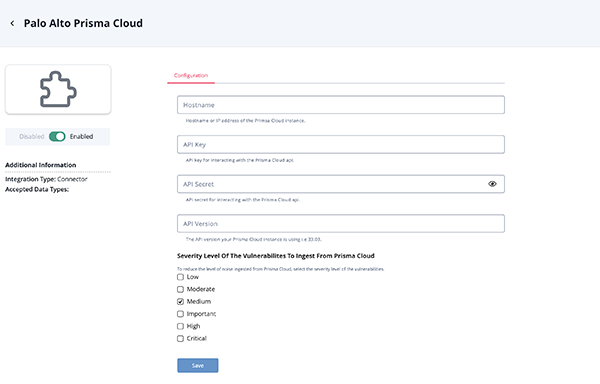The image size is (600, 384).
Task: Click the 'Additional Information' heading
Action: point(41,165)
